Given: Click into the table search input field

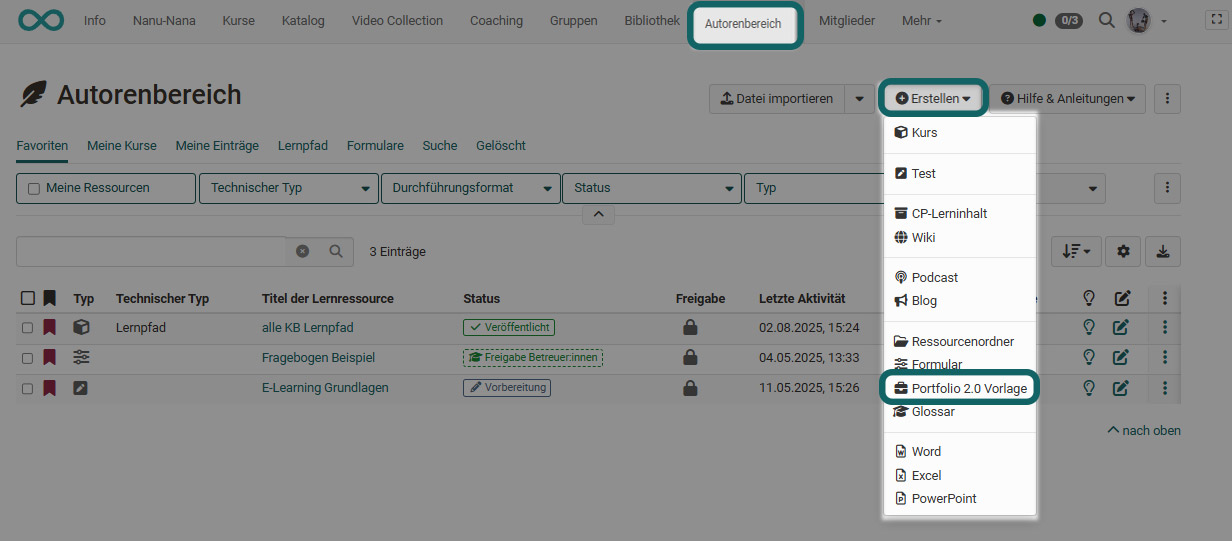Looking at the screenshot, I should (x=150, y=252).
